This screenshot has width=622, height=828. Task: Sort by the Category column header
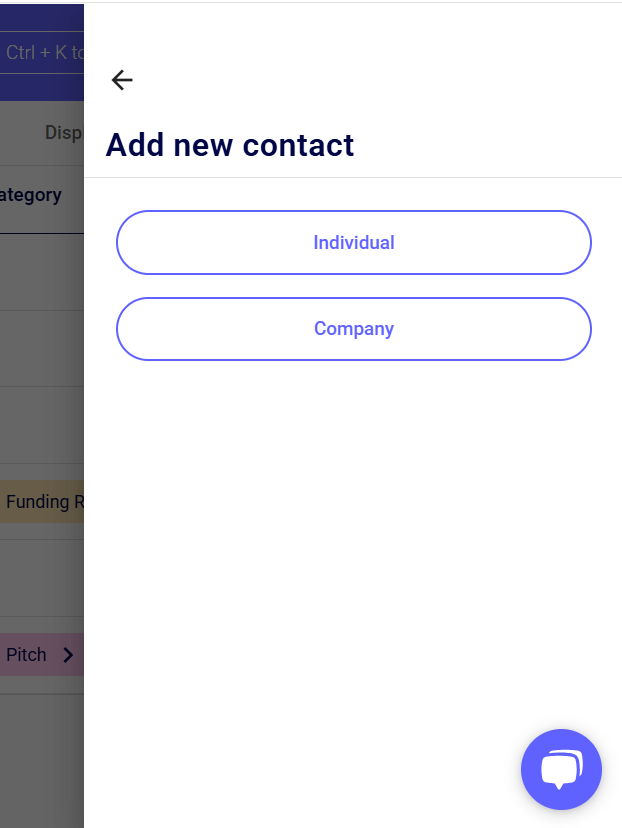pos(31,195)
